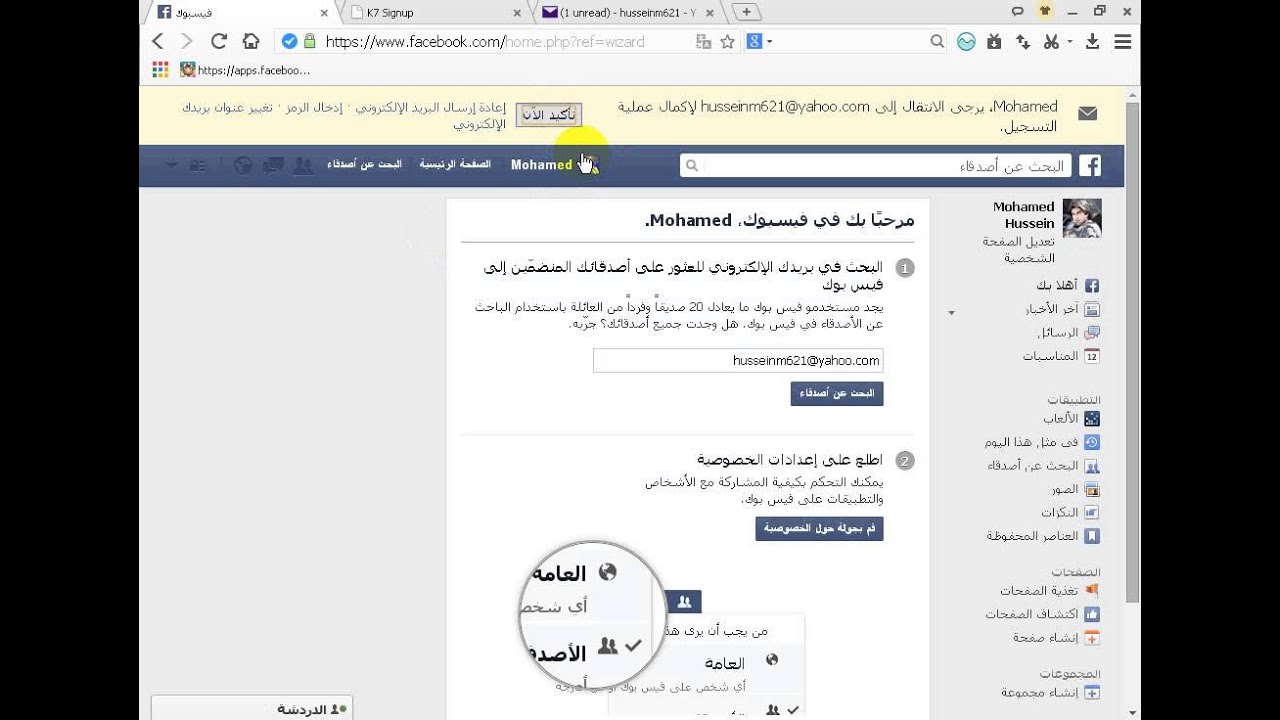Image resolution: width=1280 pixels, height=720 pixels.
Task: Click the Facebook search box
Action: pyautogui.click(x=875, y=165)
